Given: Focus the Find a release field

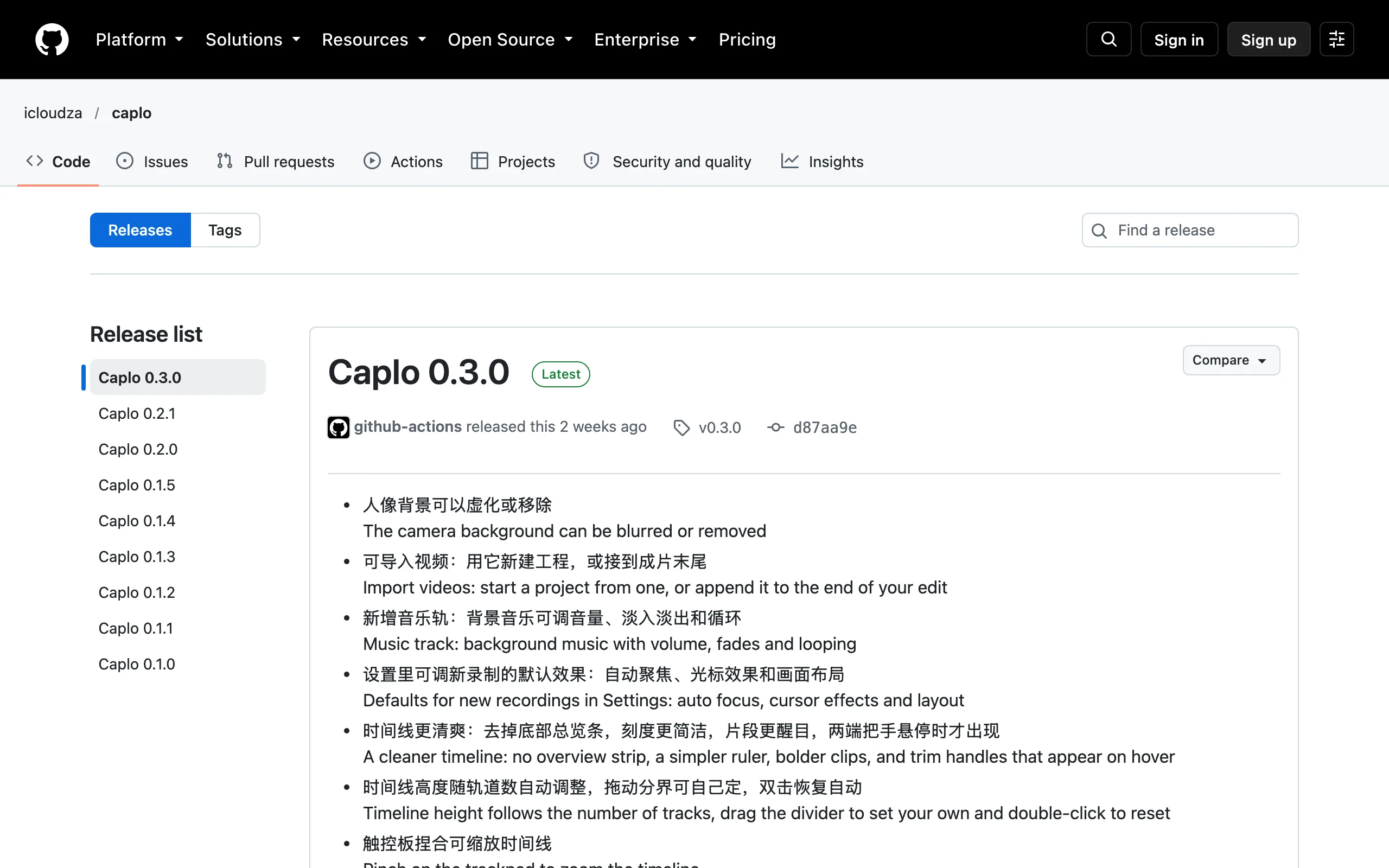Looking at the screenshot, I should [1190, 230].
